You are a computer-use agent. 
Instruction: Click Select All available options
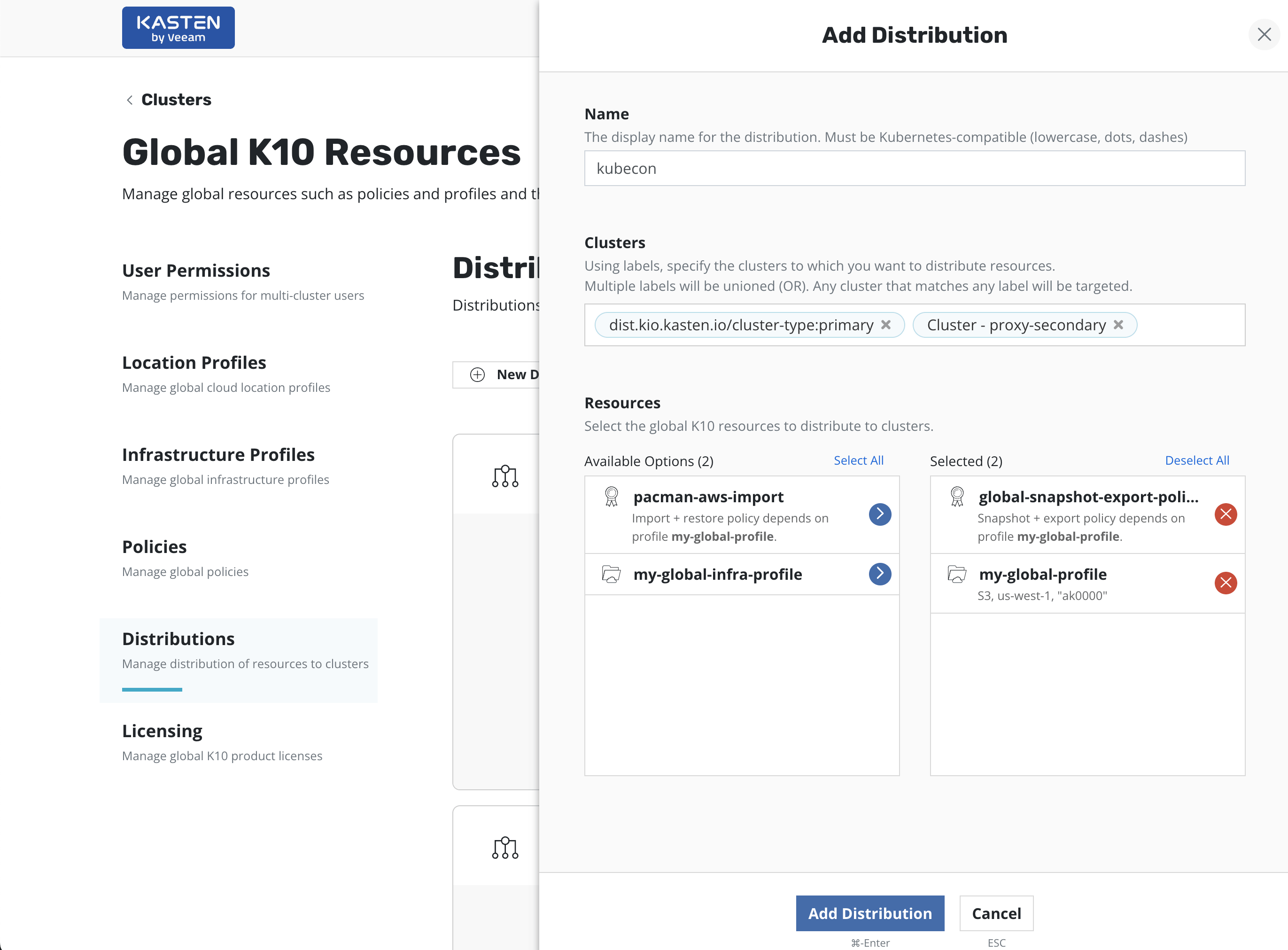click(858, 460)
